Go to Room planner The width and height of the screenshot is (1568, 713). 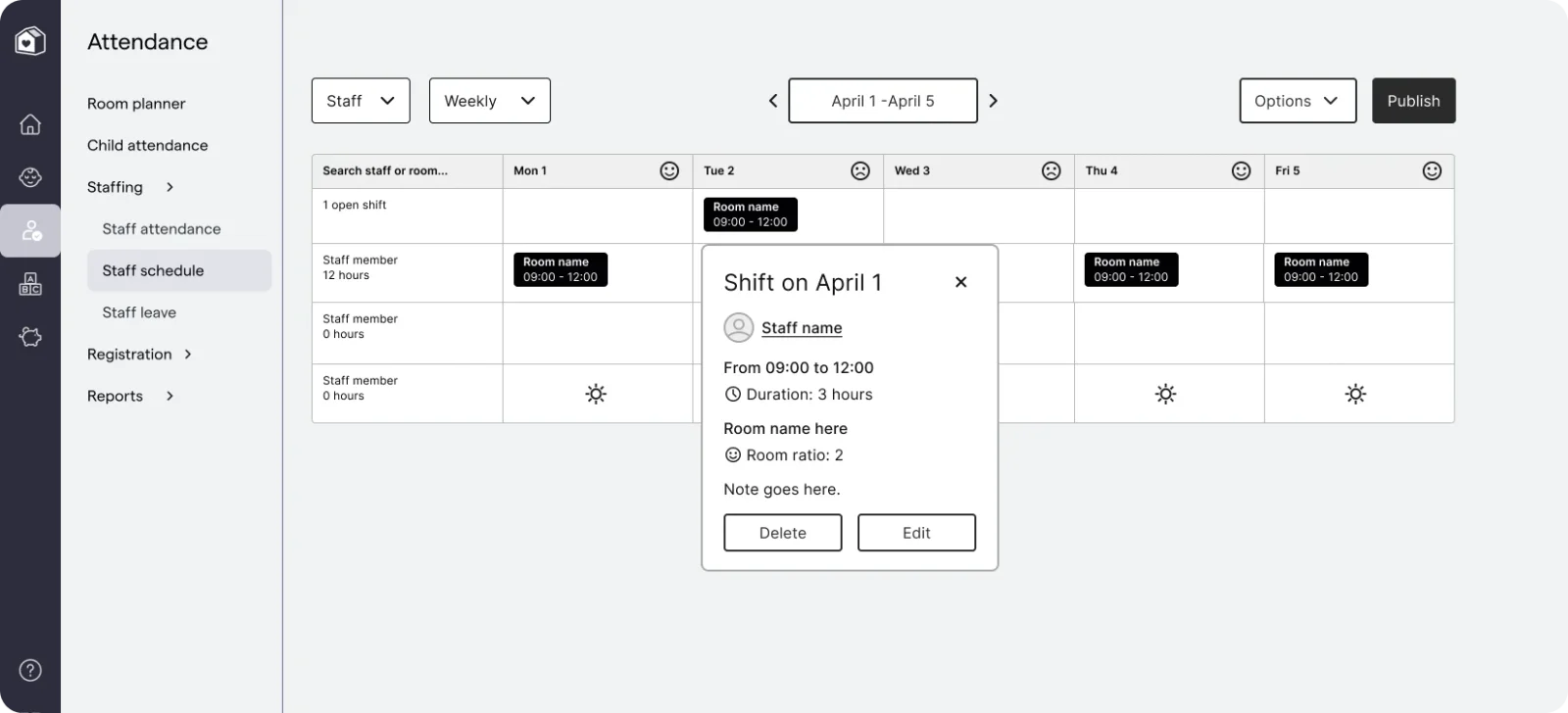pos(136,104)
